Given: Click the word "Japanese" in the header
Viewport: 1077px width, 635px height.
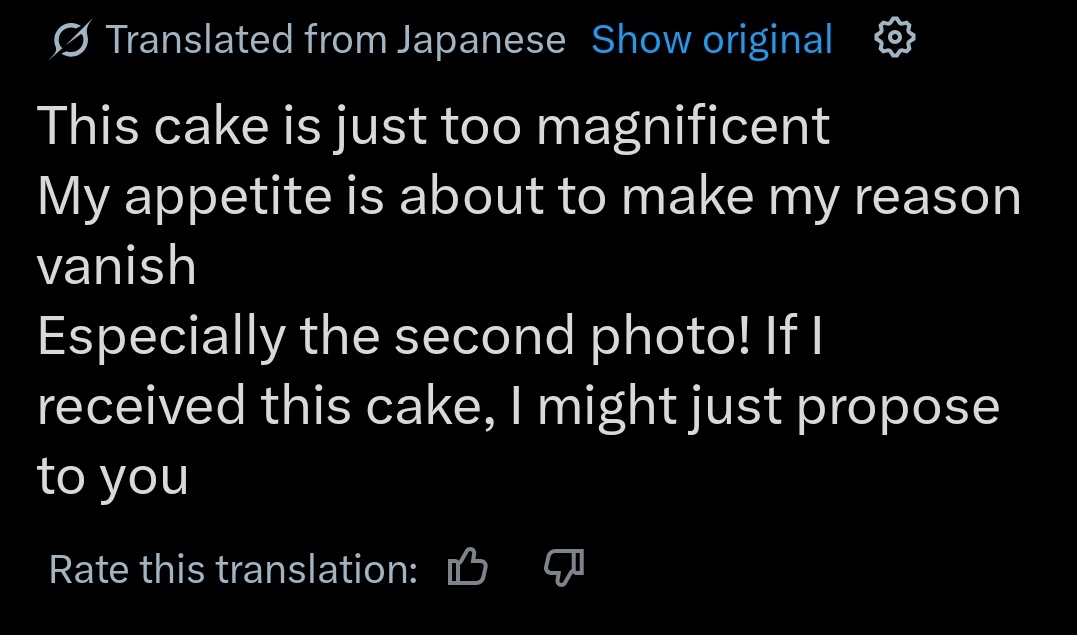Looking at the screenshot, I should 480,40.
